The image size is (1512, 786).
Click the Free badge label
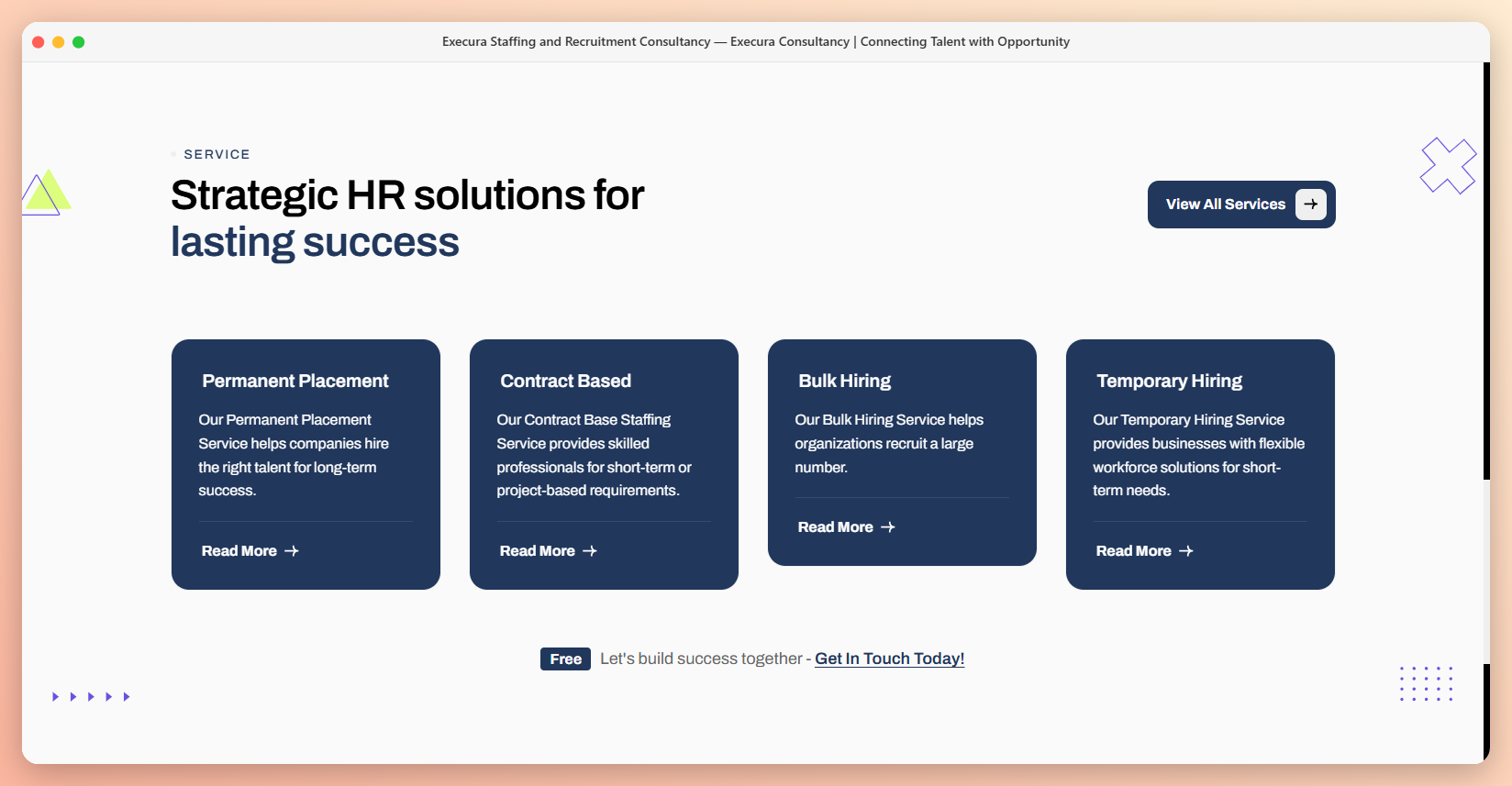coord(565,659)
